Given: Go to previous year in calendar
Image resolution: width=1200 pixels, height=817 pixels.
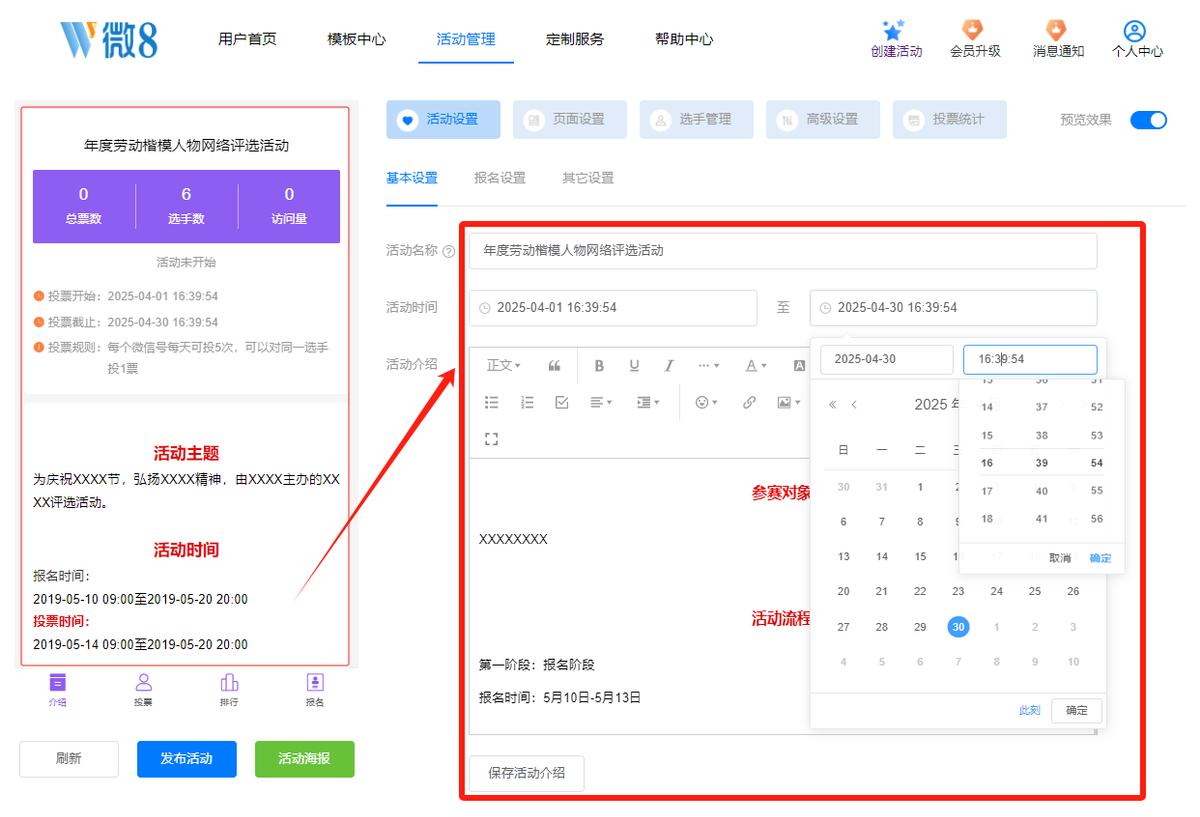Looking at the screenshot, I should point(832,405).
